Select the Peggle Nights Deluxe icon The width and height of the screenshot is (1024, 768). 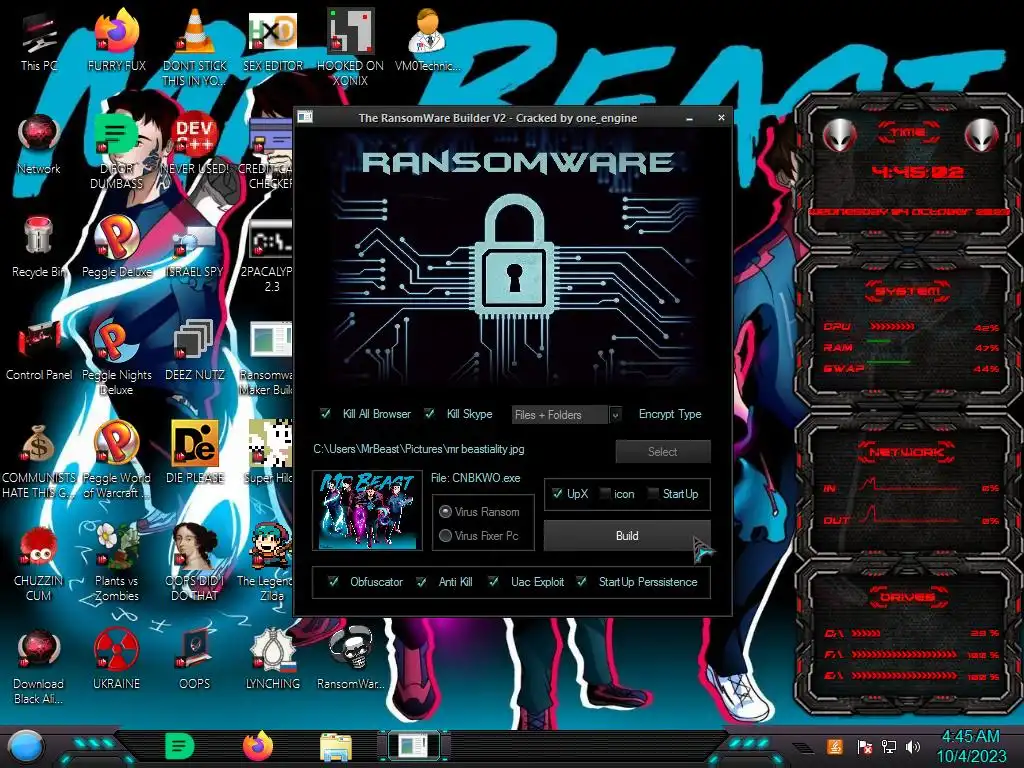(116, 357)
